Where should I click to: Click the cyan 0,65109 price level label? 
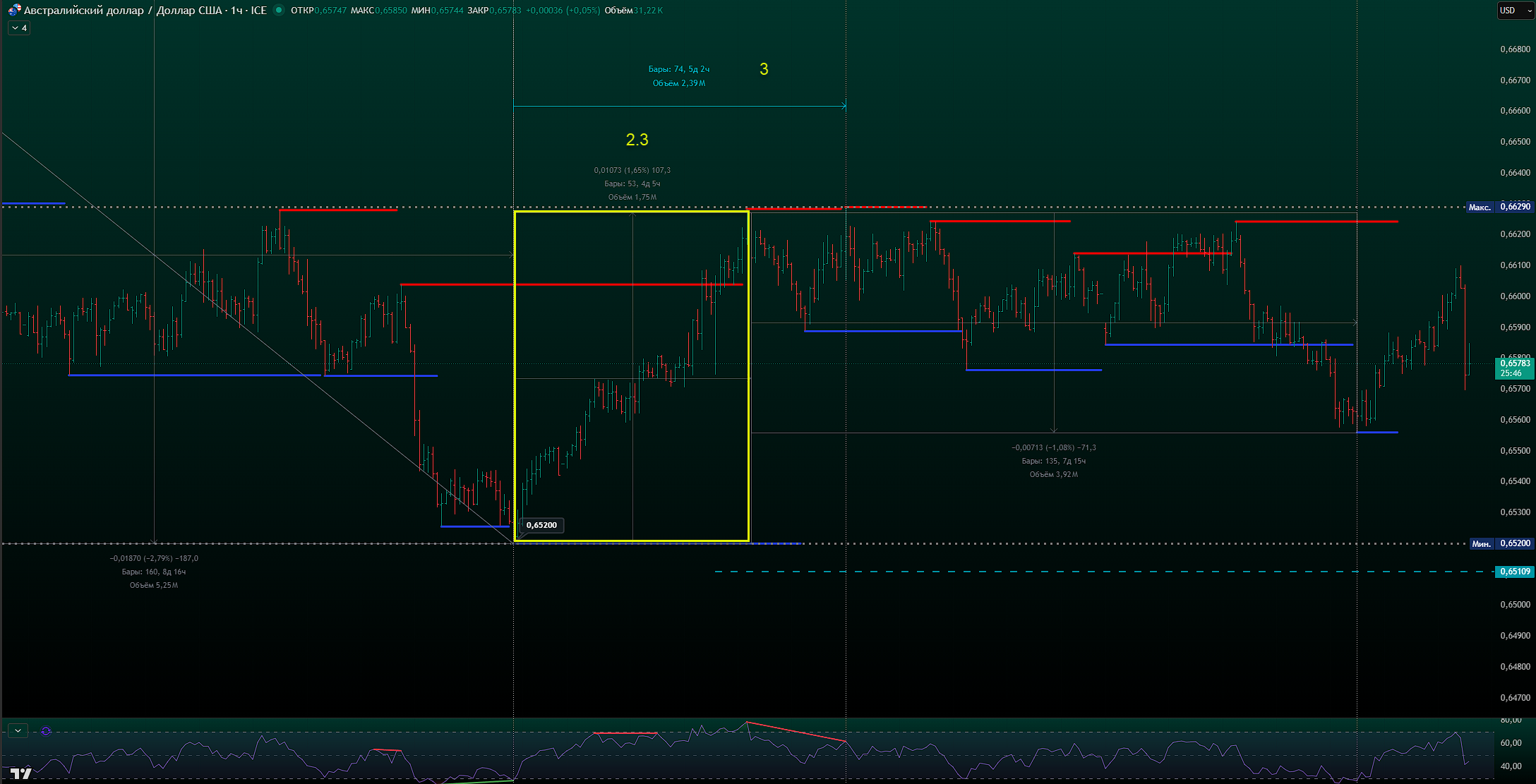(1515, 572)
